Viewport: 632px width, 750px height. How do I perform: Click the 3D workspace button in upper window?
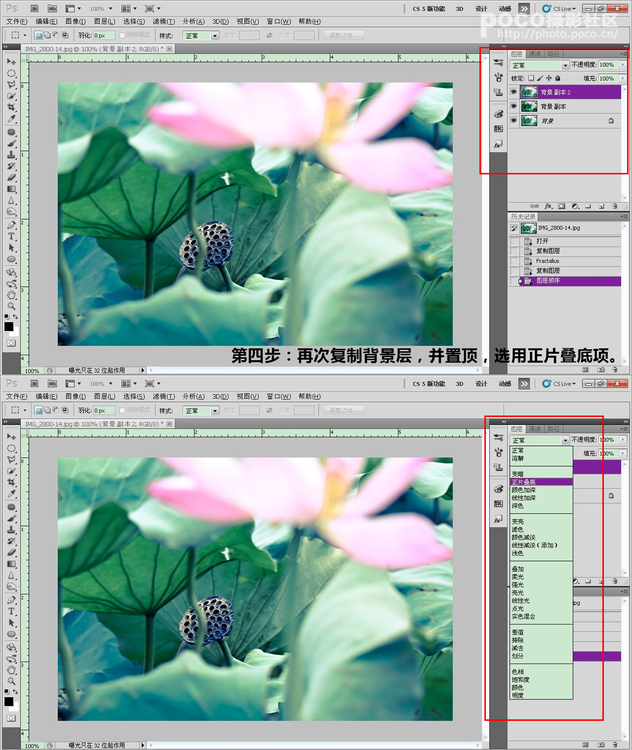tap(459, 9)
